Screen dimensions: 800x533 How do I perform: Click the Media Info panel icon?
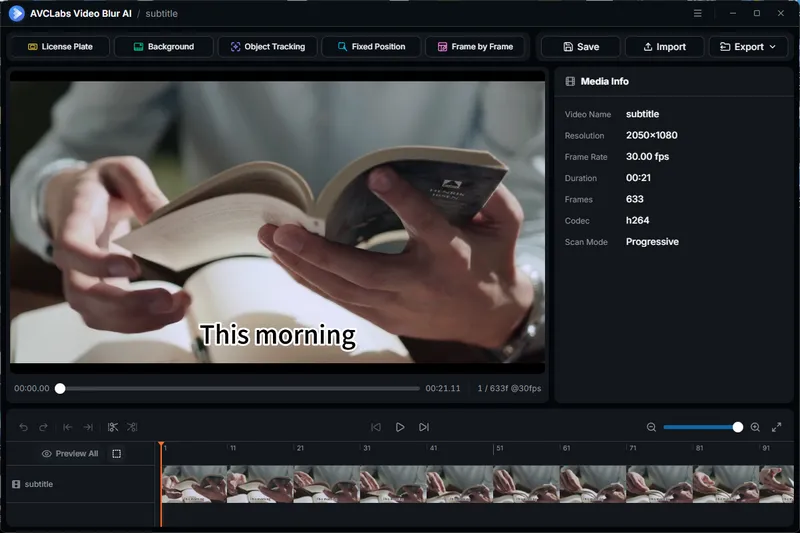pyautogui.click(x=570, y=81)
